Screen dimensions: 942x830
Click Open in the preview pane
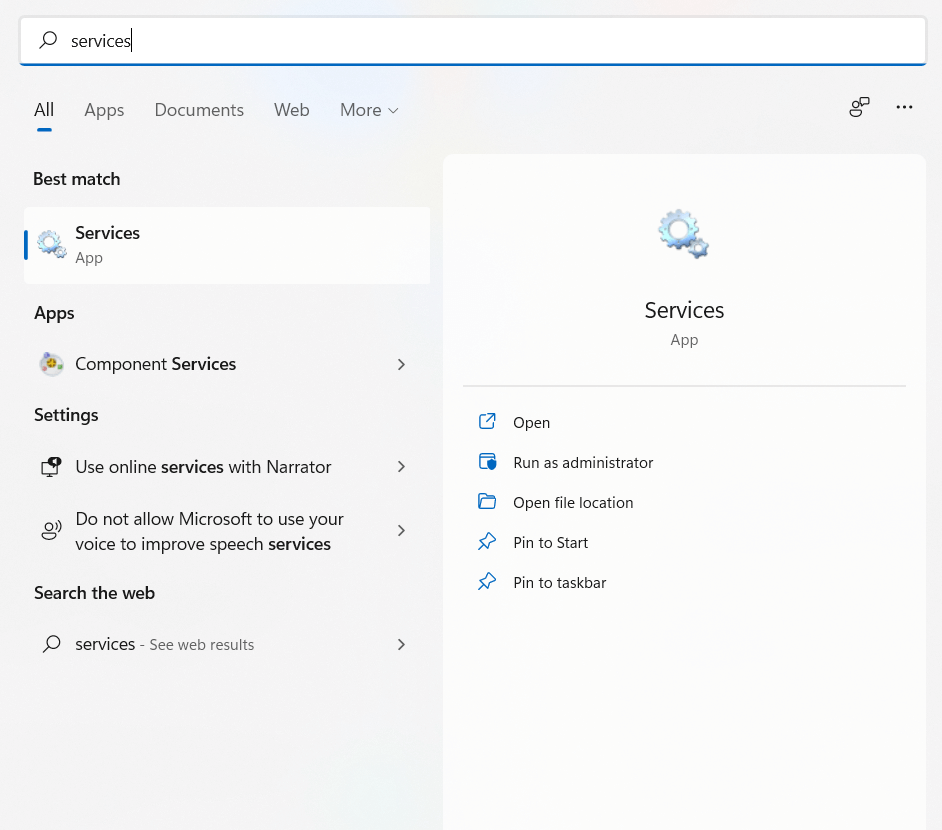531,423
